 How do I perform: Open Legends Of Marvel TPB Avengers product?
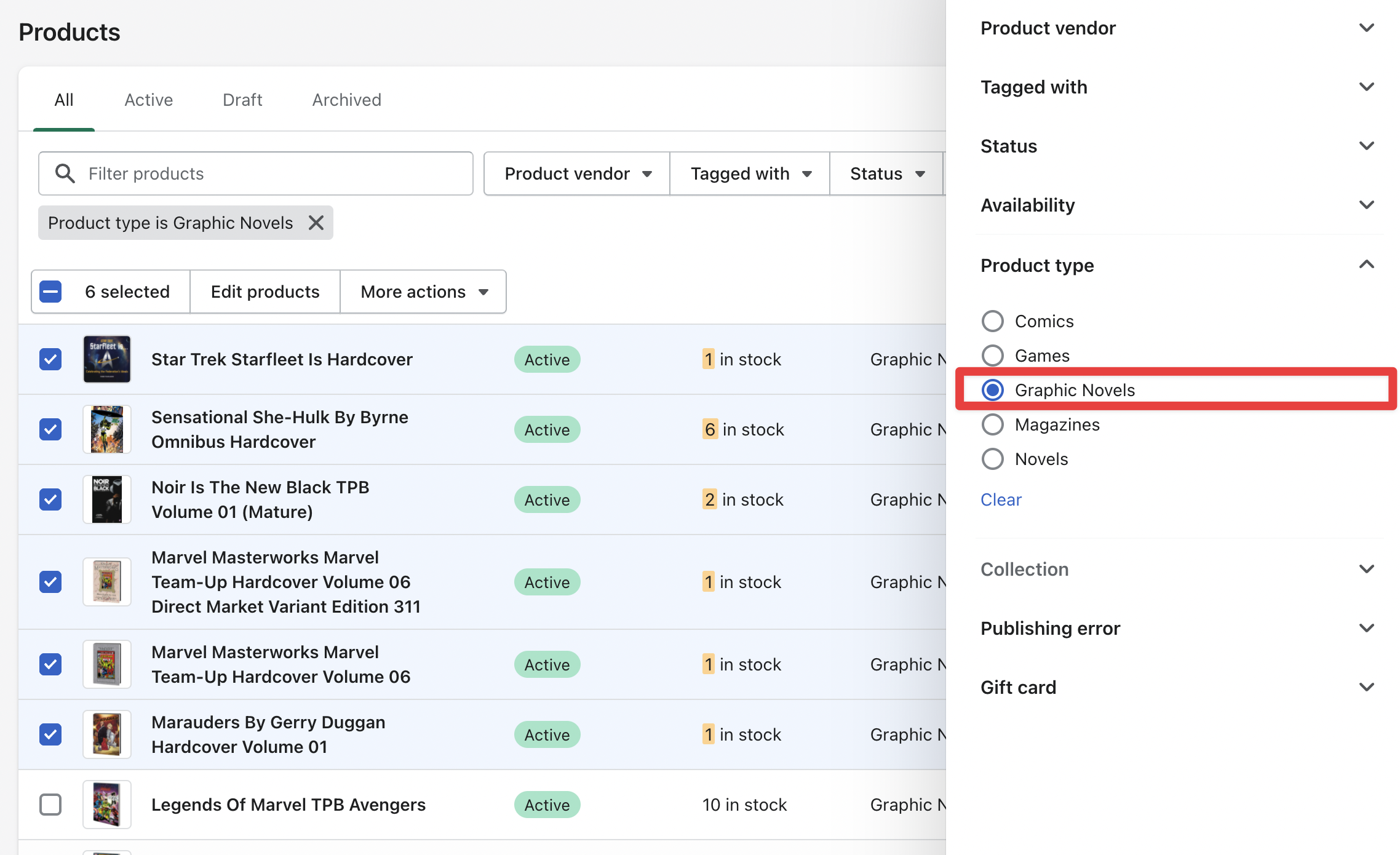tap(288, 805)
